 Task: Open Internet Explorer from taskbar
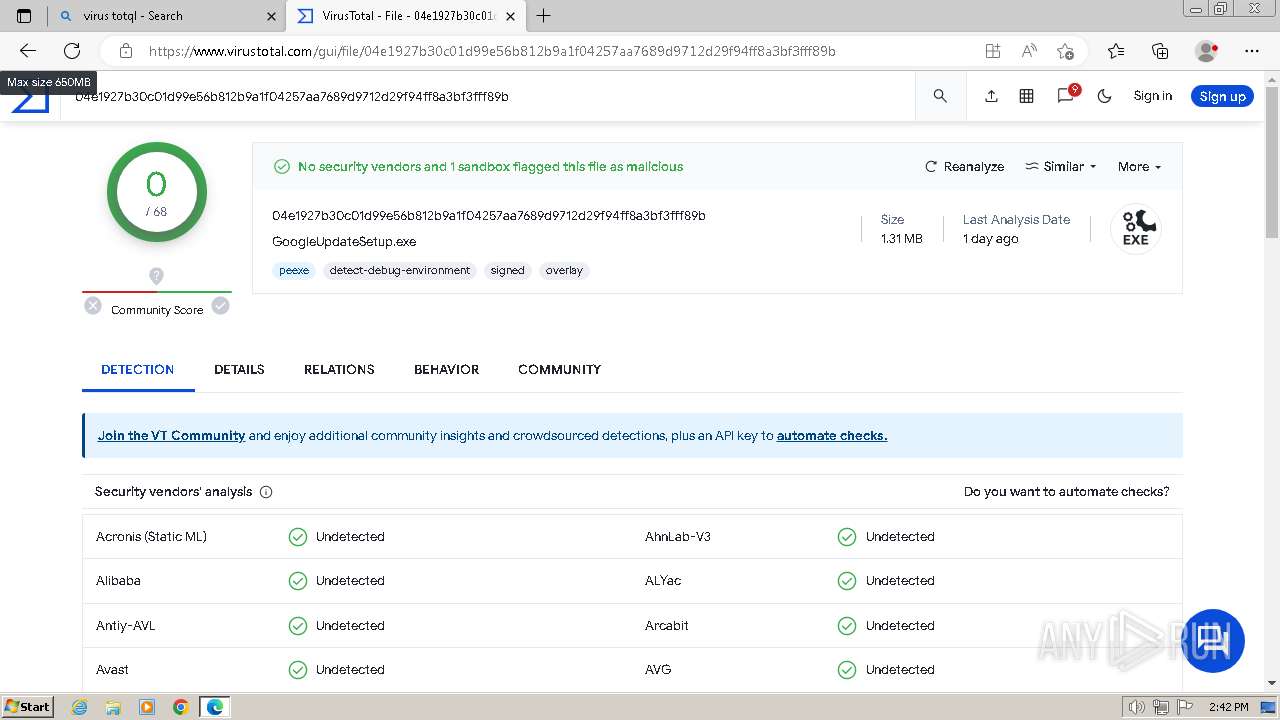(x=80, y=707)
